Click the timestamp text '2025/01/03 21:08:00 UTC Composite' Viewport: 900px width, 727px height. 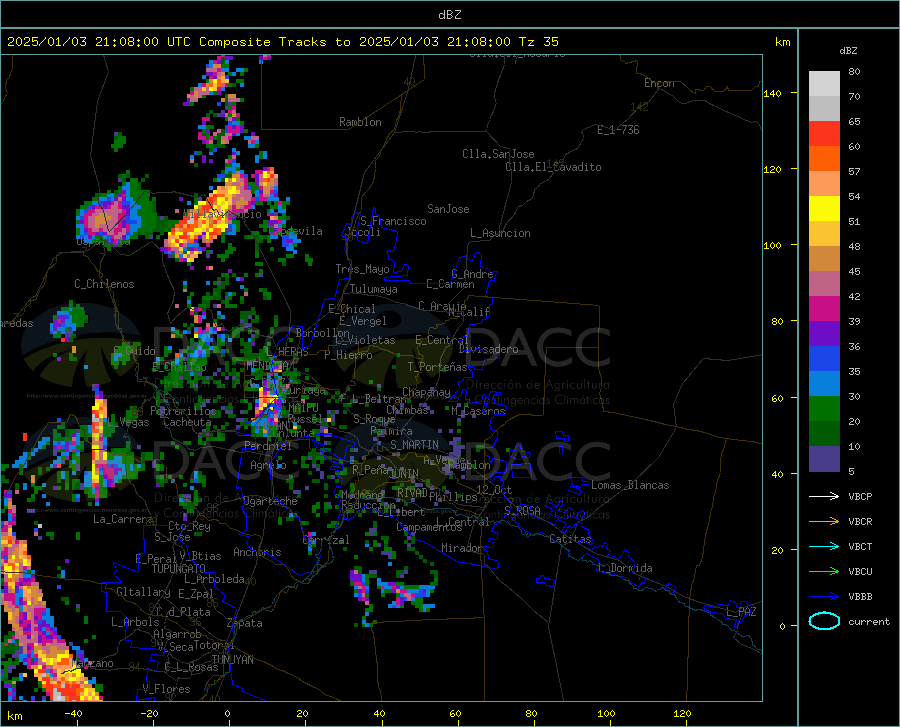pyautogui.click(x=138, y=42)
